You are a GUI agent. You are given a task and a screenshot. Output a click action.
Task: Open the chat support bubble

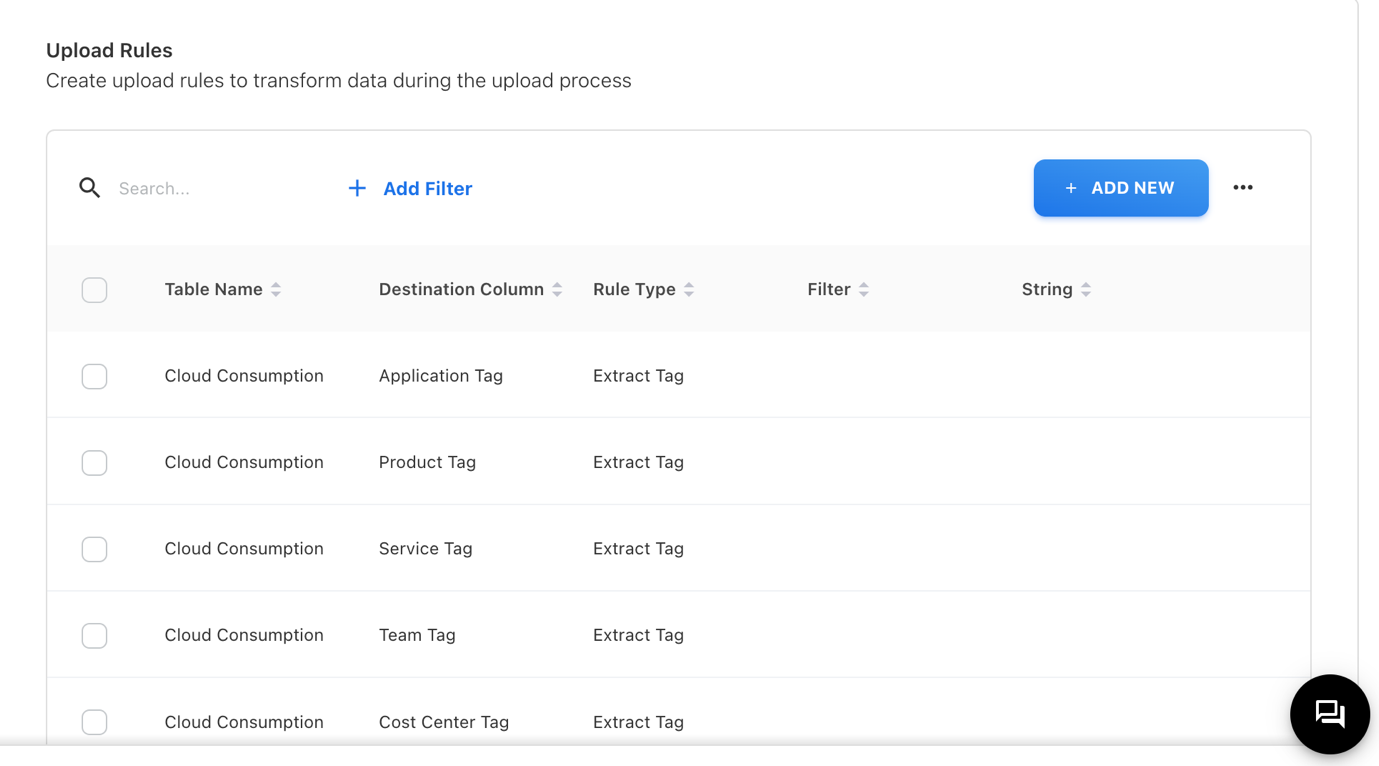point(1329,714)
